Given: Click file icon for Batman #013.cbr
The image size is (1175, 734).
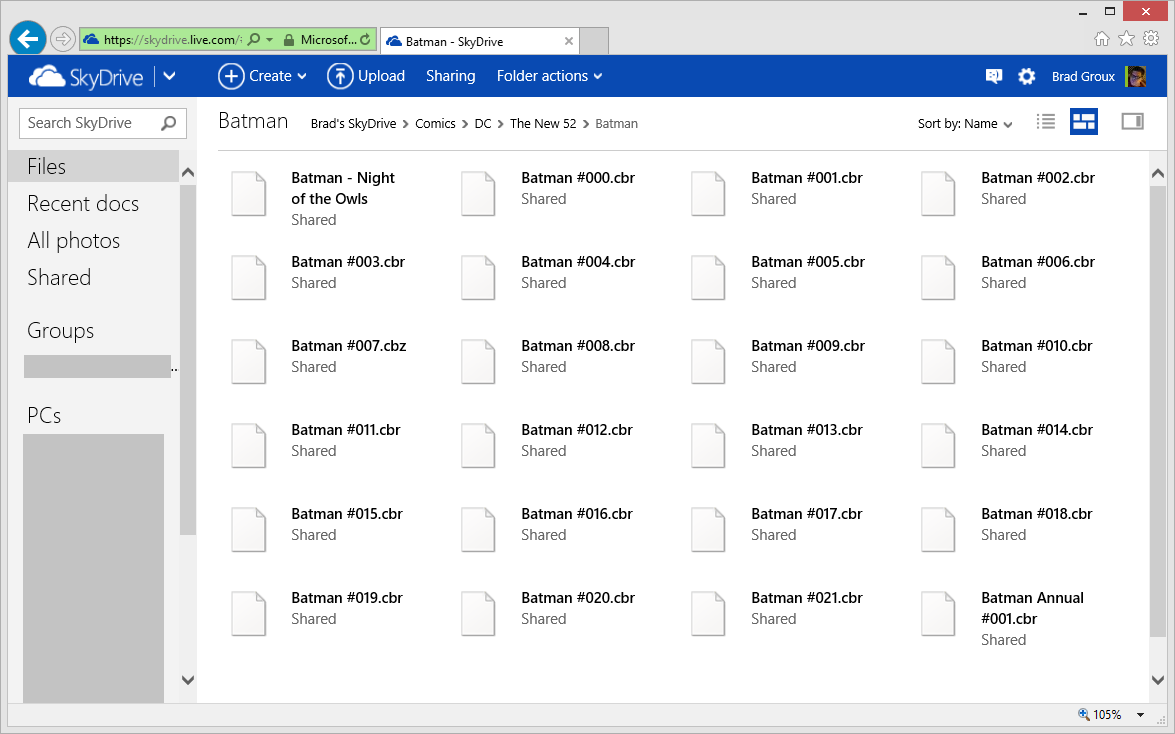Looking at the screenshot, I should coord(708,445).
